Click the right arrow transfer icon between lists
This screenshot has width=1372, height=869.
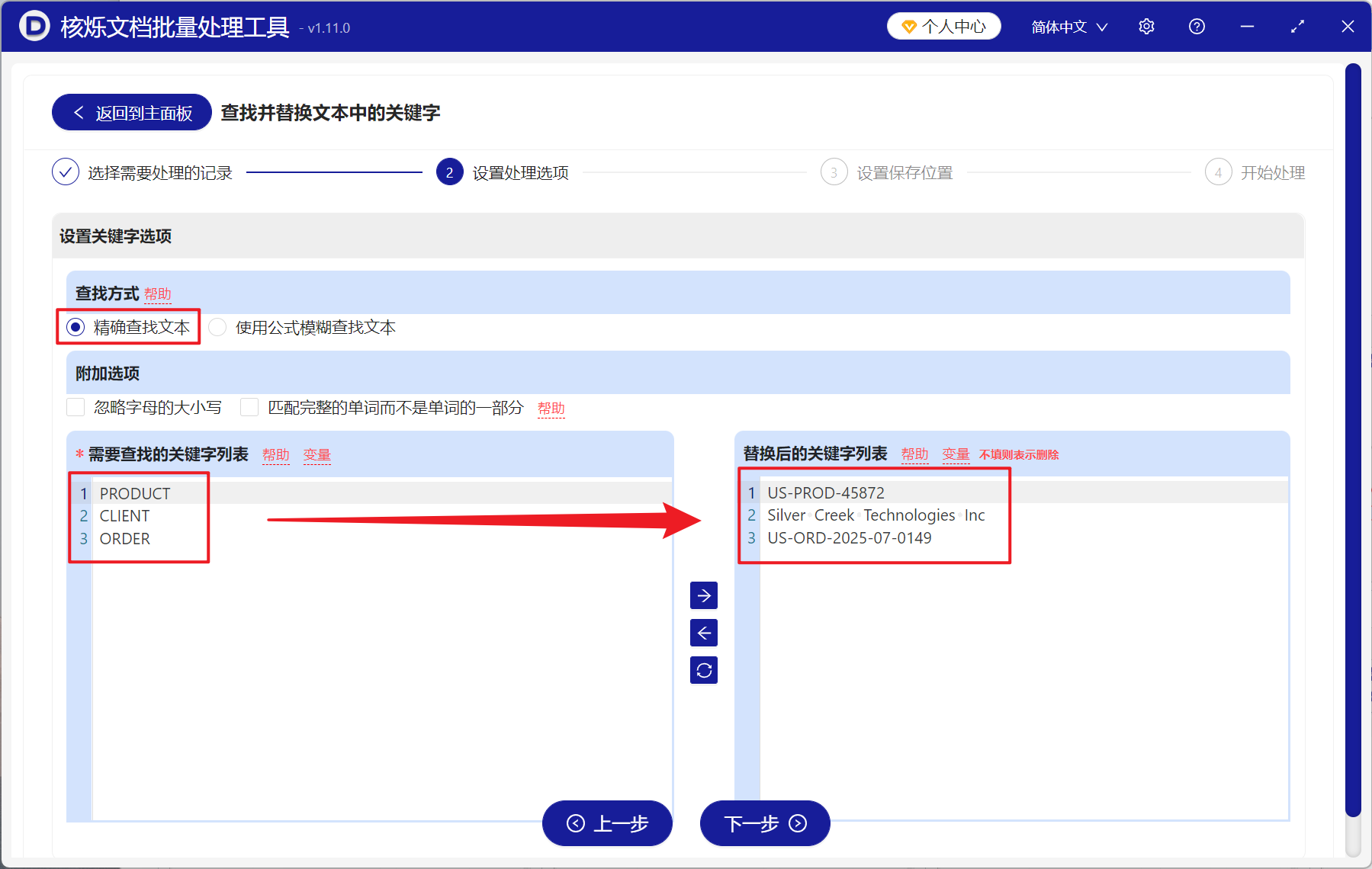[x=703, y=595]
